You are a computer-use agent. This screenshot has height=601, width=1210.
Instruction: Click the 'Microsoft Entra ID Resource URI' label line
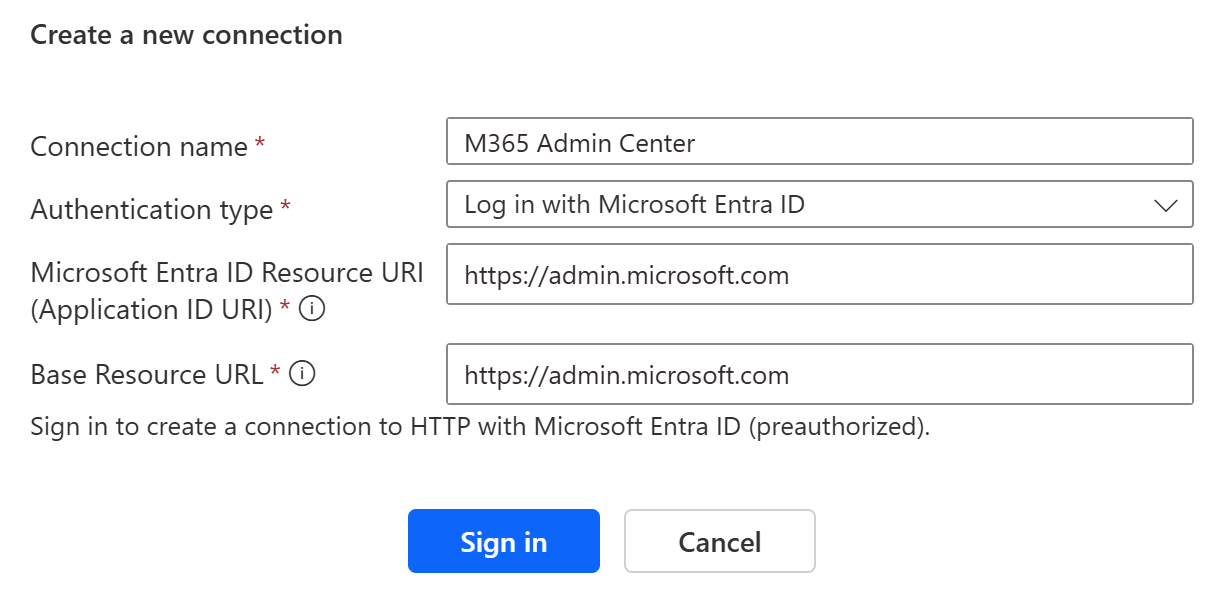[x=227, y=273]
